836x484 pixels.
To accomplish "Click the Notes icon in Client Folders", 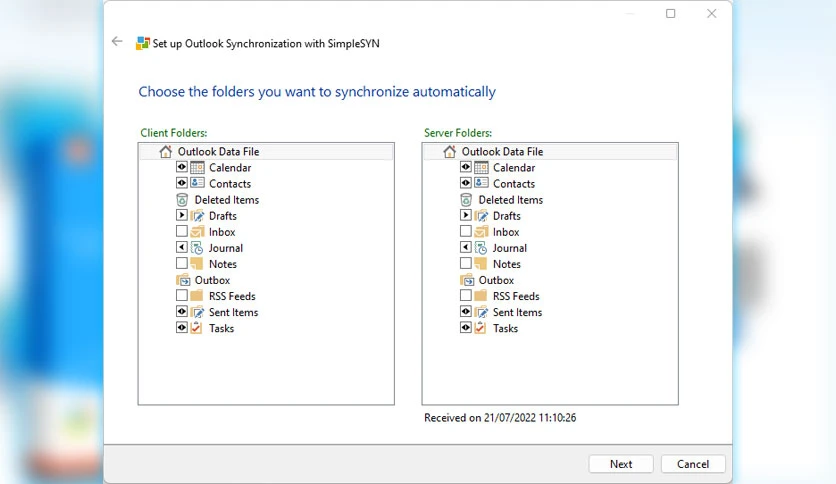I will (197, 263).
